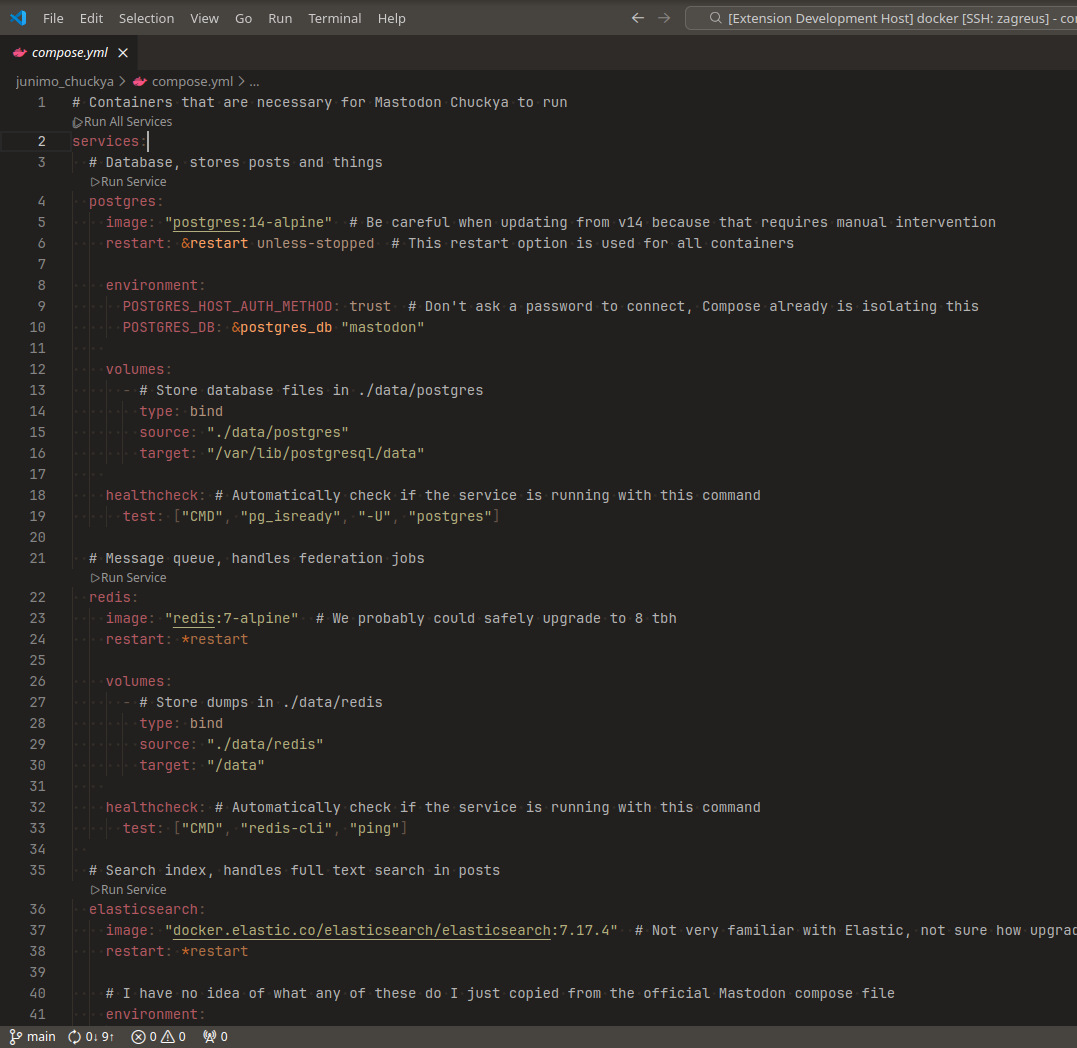Click the VS Code logo icon

click(18, 18)
